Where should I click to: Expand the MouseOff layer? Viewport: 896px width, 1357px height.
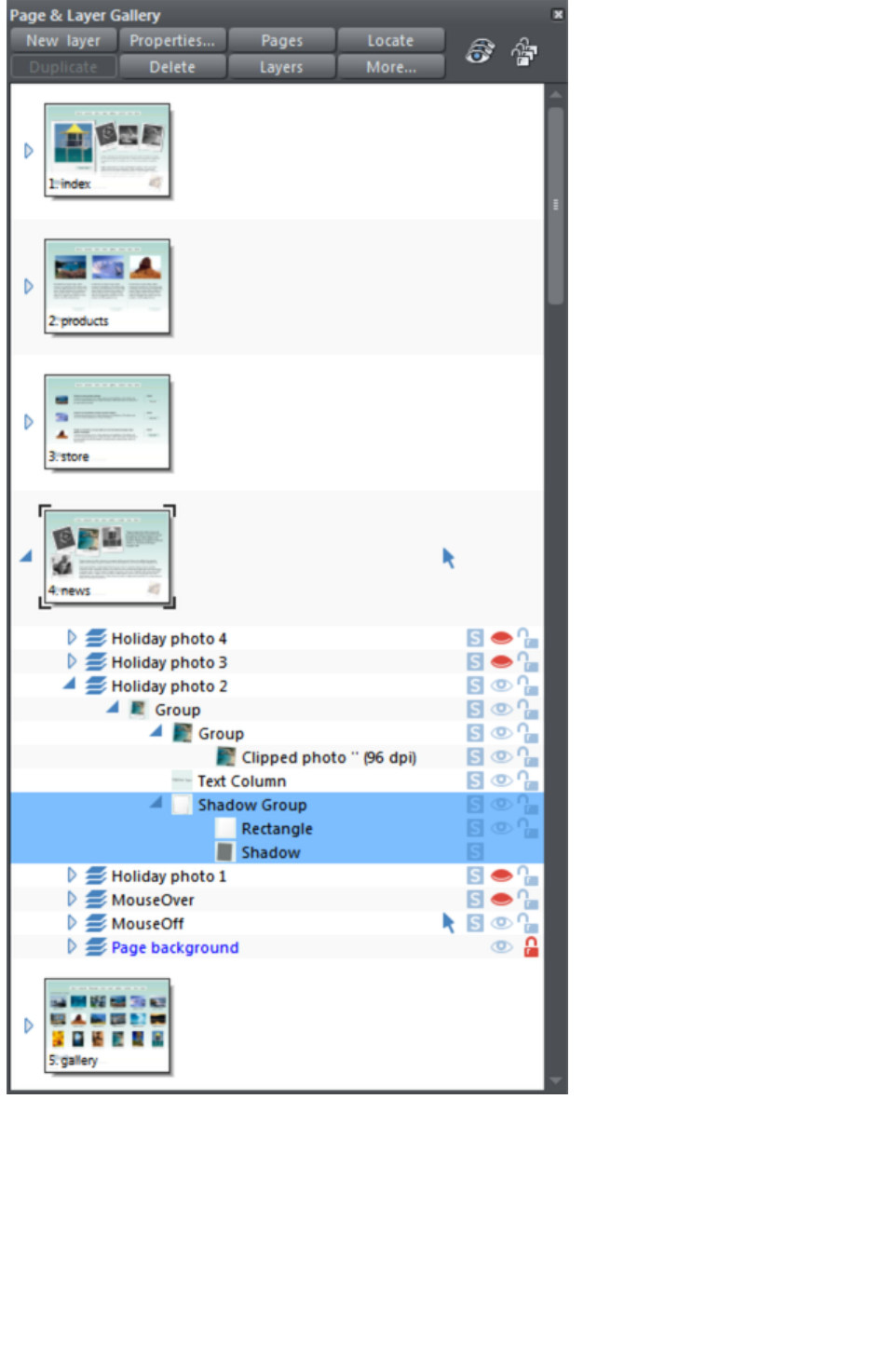pyautogui.click(x=72, y=923)
